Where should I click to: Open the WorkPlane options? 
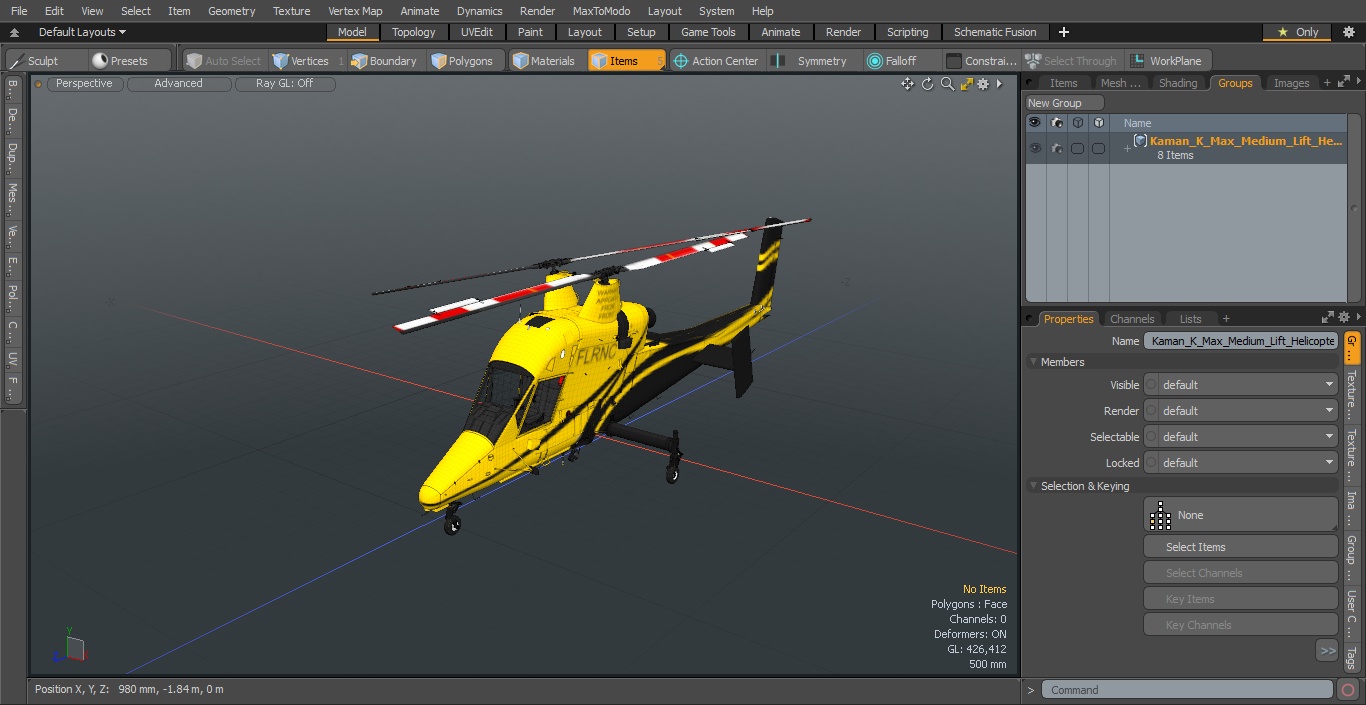[1167, 61]
